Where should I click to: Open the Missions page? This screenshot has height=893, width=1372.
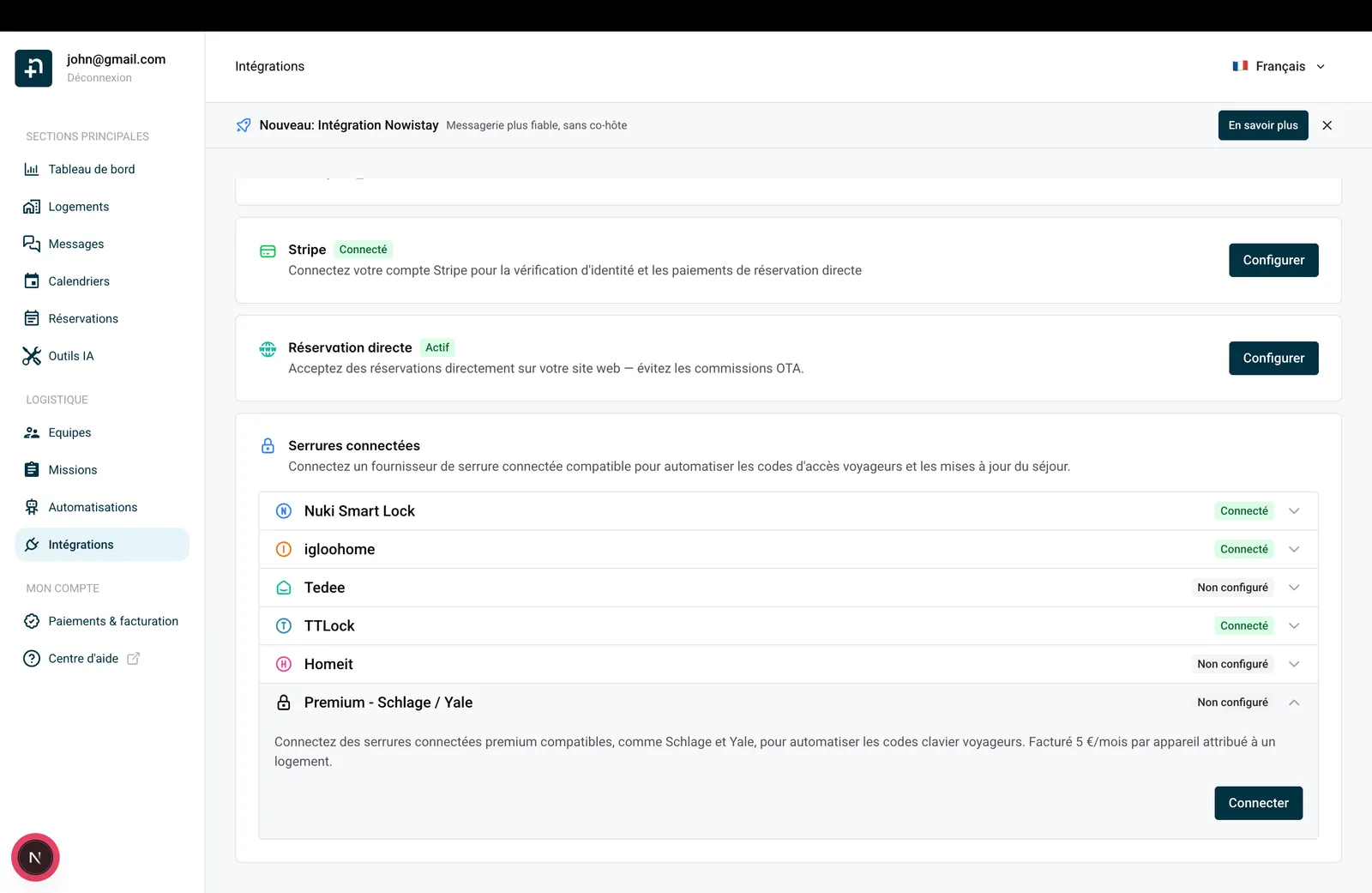coord(102,470)
